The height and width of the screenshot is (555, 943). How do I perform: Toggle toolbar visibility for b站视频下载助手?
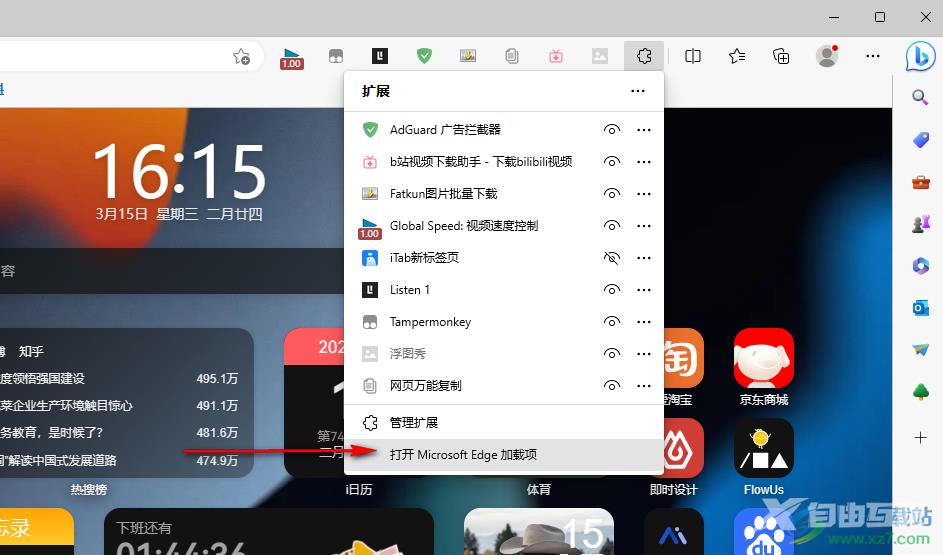612,162
